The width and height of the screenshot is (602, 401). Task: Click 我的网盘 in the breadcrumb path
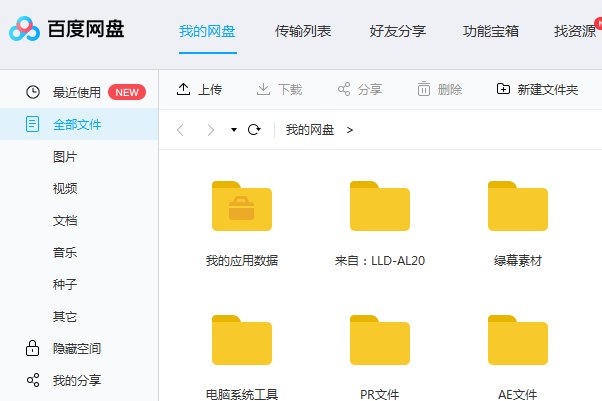pos(310,130)
